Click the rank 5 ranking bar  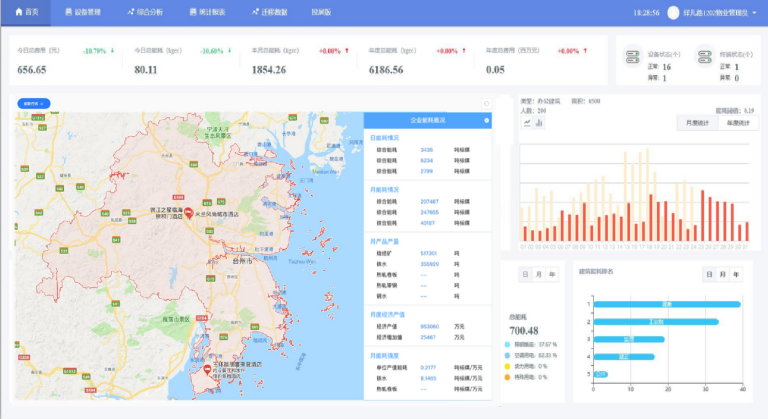pos(601,374)
